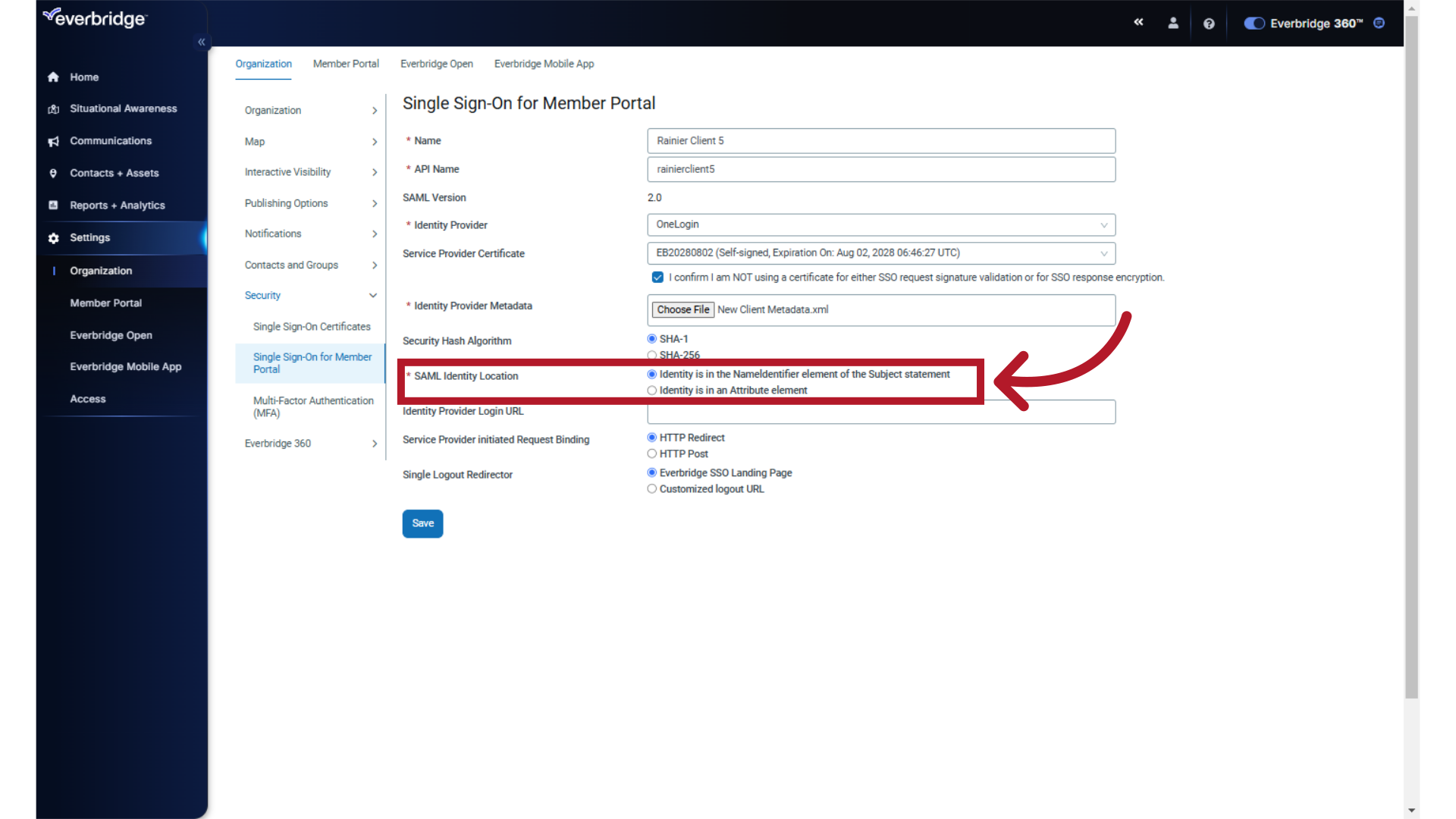Click the user profile icon top-right
Viewport: 1456px width, 819px height.
(1172, 23)
